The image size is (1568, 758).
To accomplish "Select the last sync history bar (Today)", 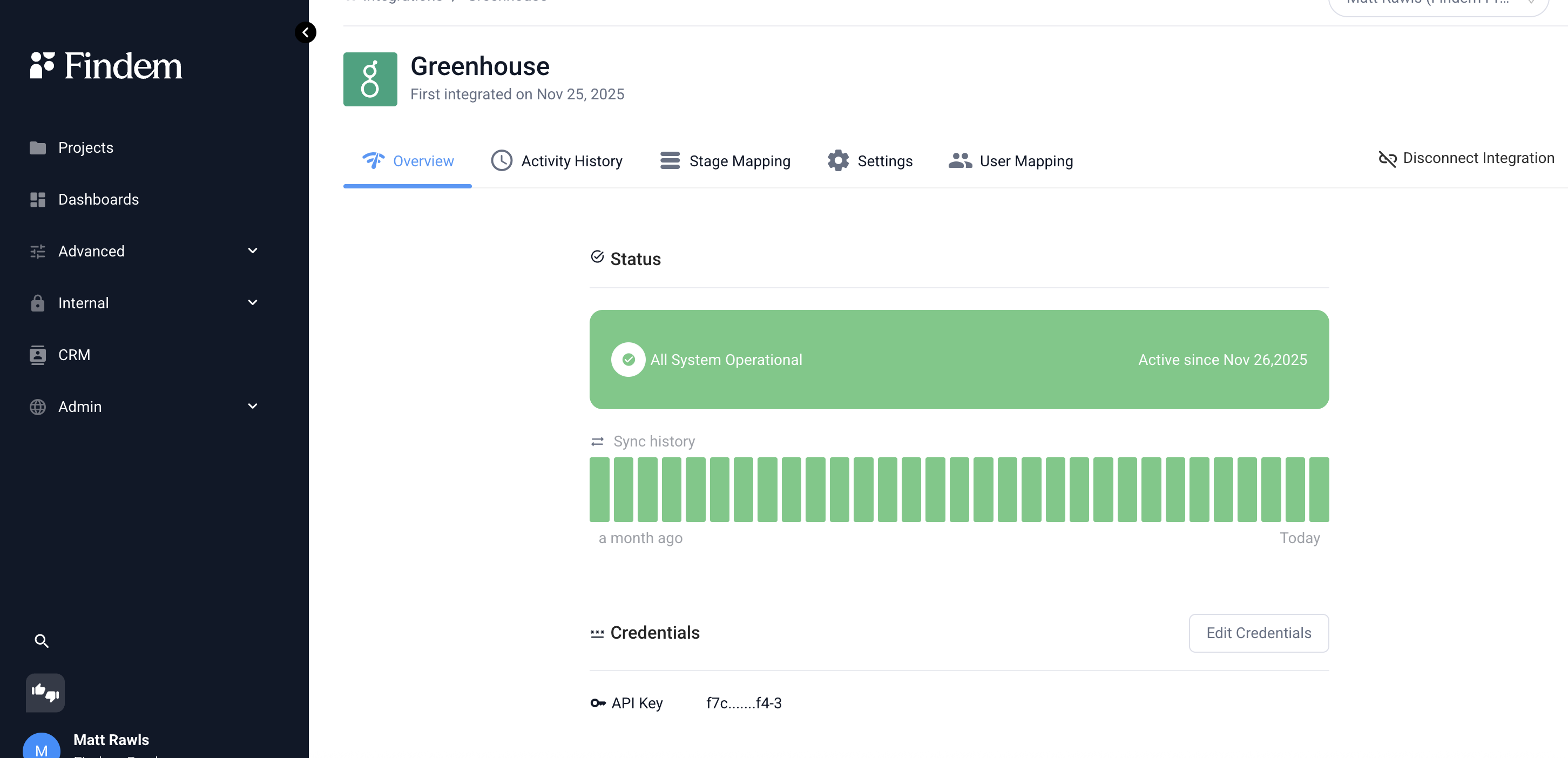I will click(x=1319, y=490).
